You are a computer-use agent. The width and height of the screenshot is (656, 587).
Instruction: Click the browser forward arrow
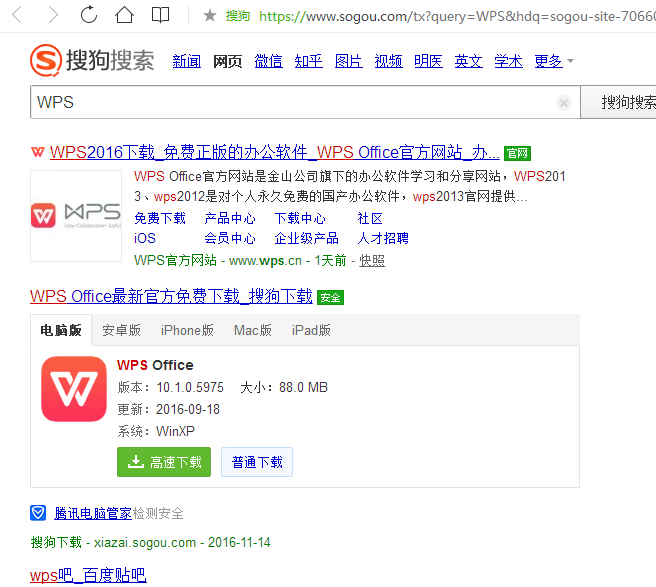pyautogui.click(x=53, y=15)
